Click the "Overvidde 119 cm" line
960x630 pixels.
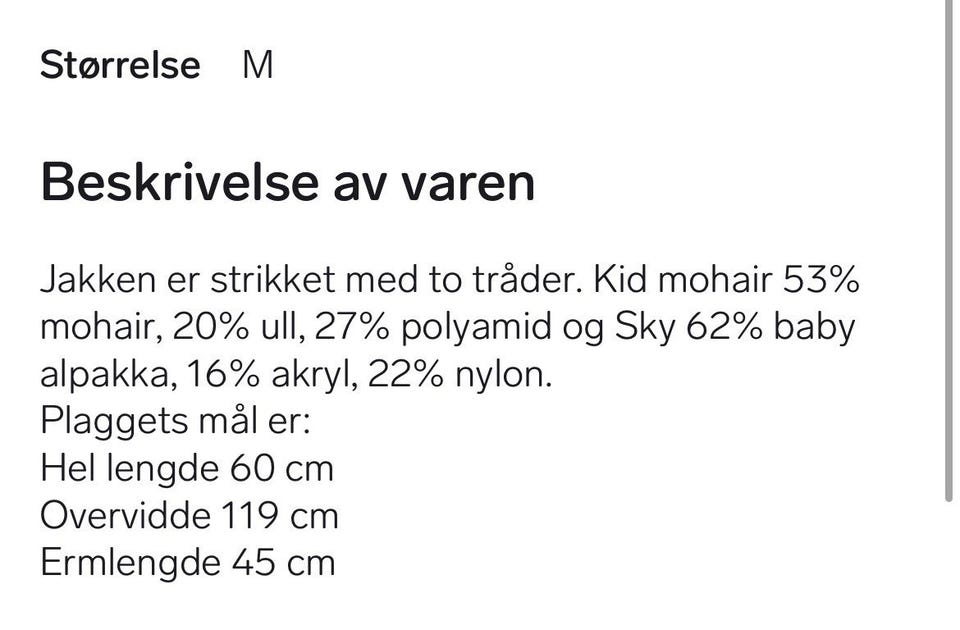click(x=190, y=515)
